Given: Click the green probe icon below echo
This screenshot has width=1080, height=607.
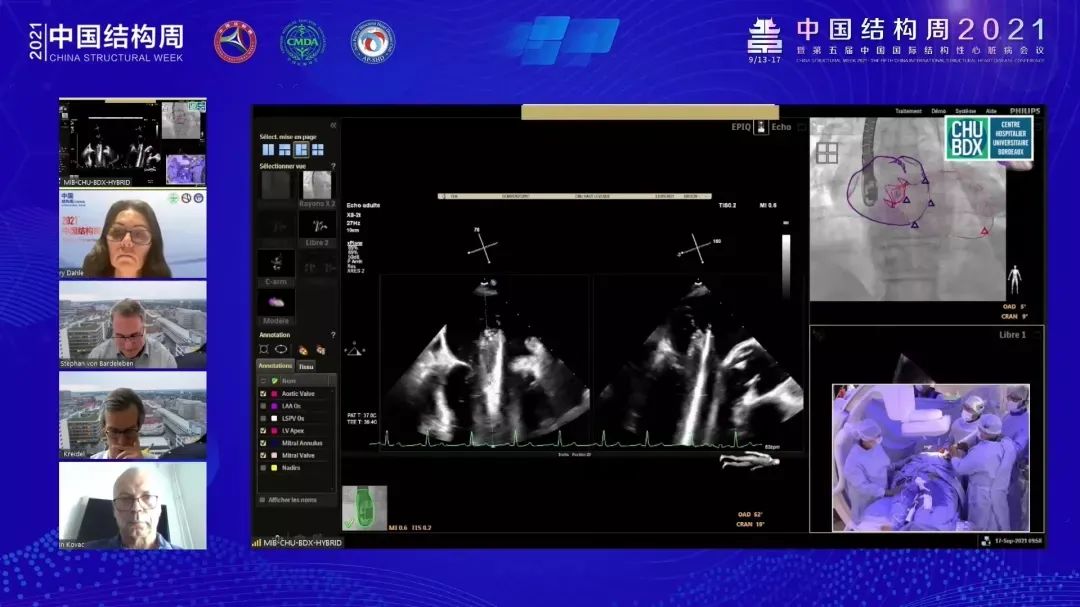Looking at the screenshot, I should click(364, 506).
